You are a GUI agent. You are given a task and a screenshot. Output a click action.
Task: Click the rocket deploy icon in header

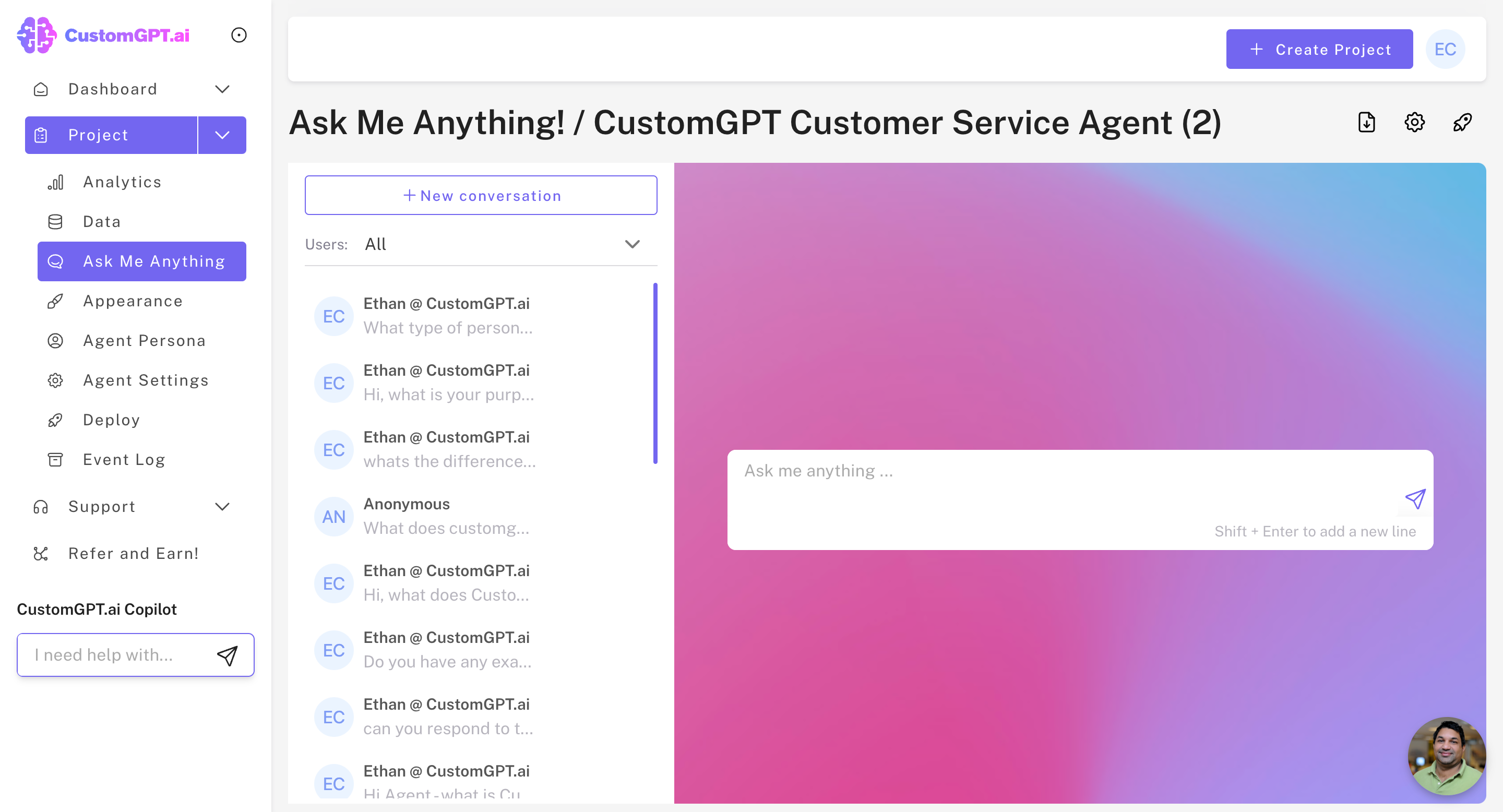[x=1462, y=123]
